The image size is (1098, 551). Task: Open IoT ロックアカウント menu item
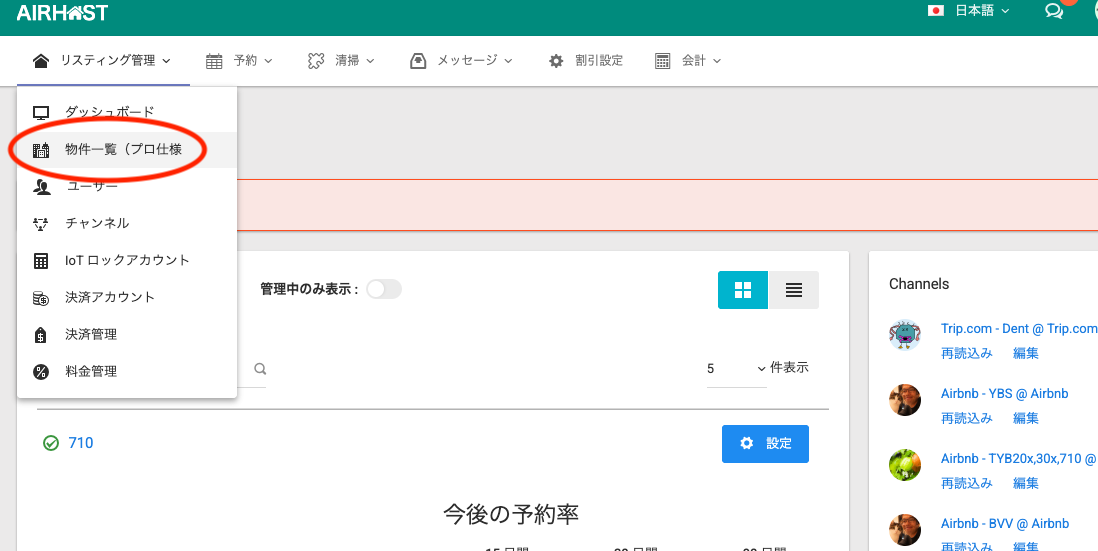tap(127, 260)
